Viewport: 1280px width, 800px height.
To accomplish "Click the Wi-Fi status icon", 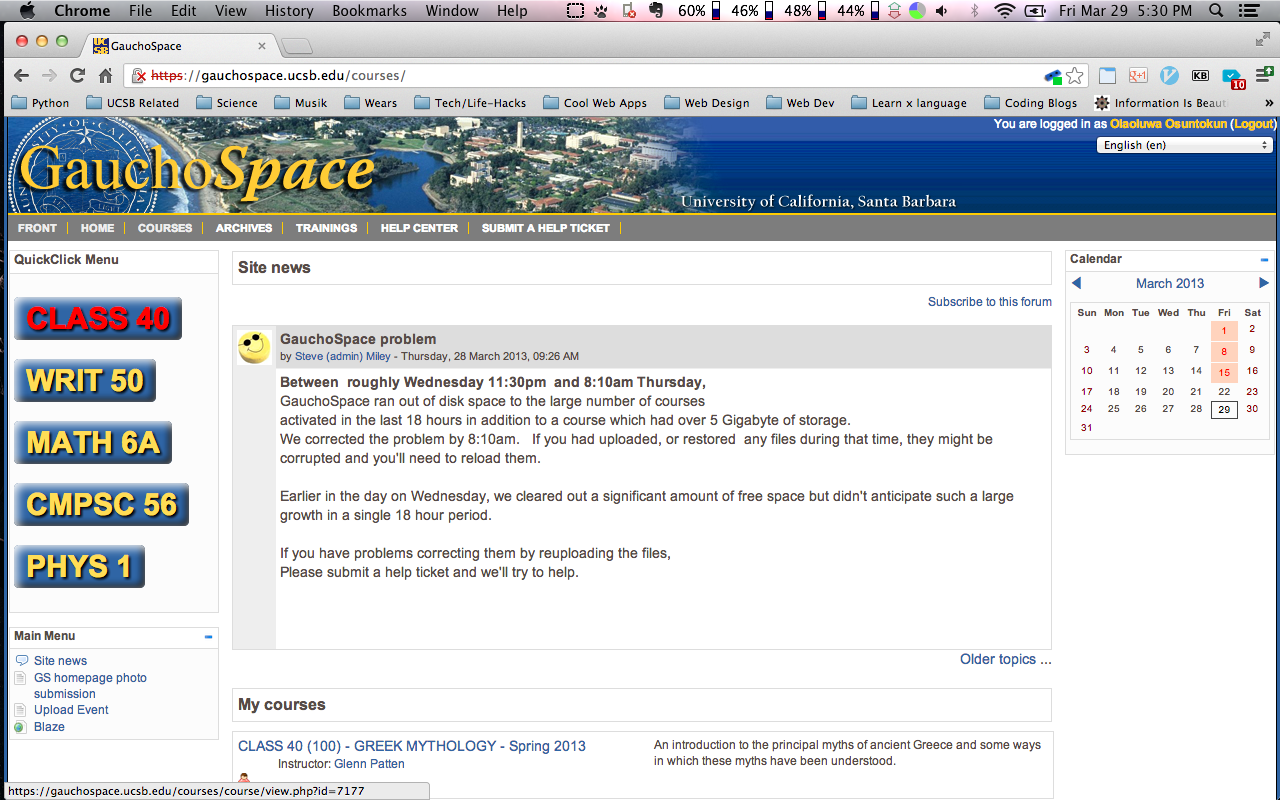I will [1004, 11].
